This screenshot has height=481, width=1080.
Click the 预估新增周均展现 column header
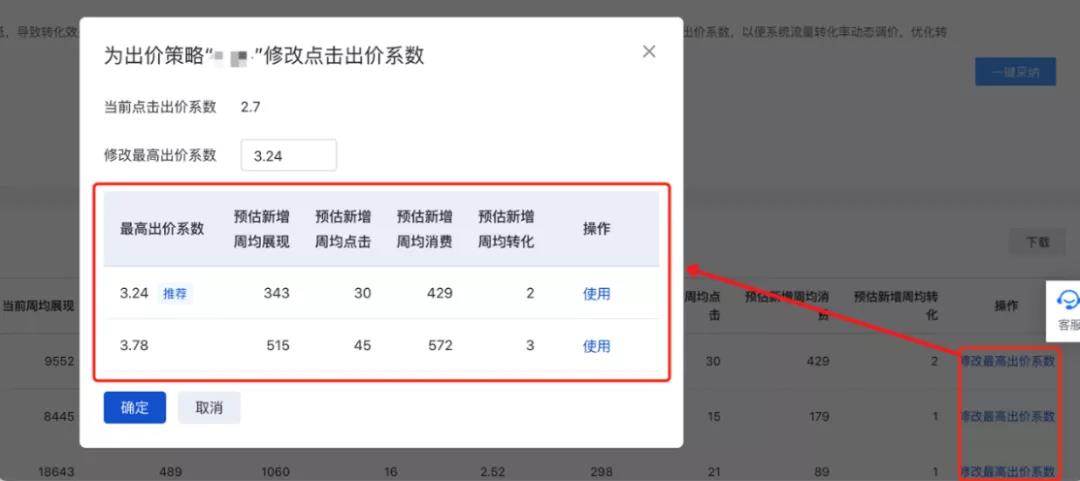261,228
